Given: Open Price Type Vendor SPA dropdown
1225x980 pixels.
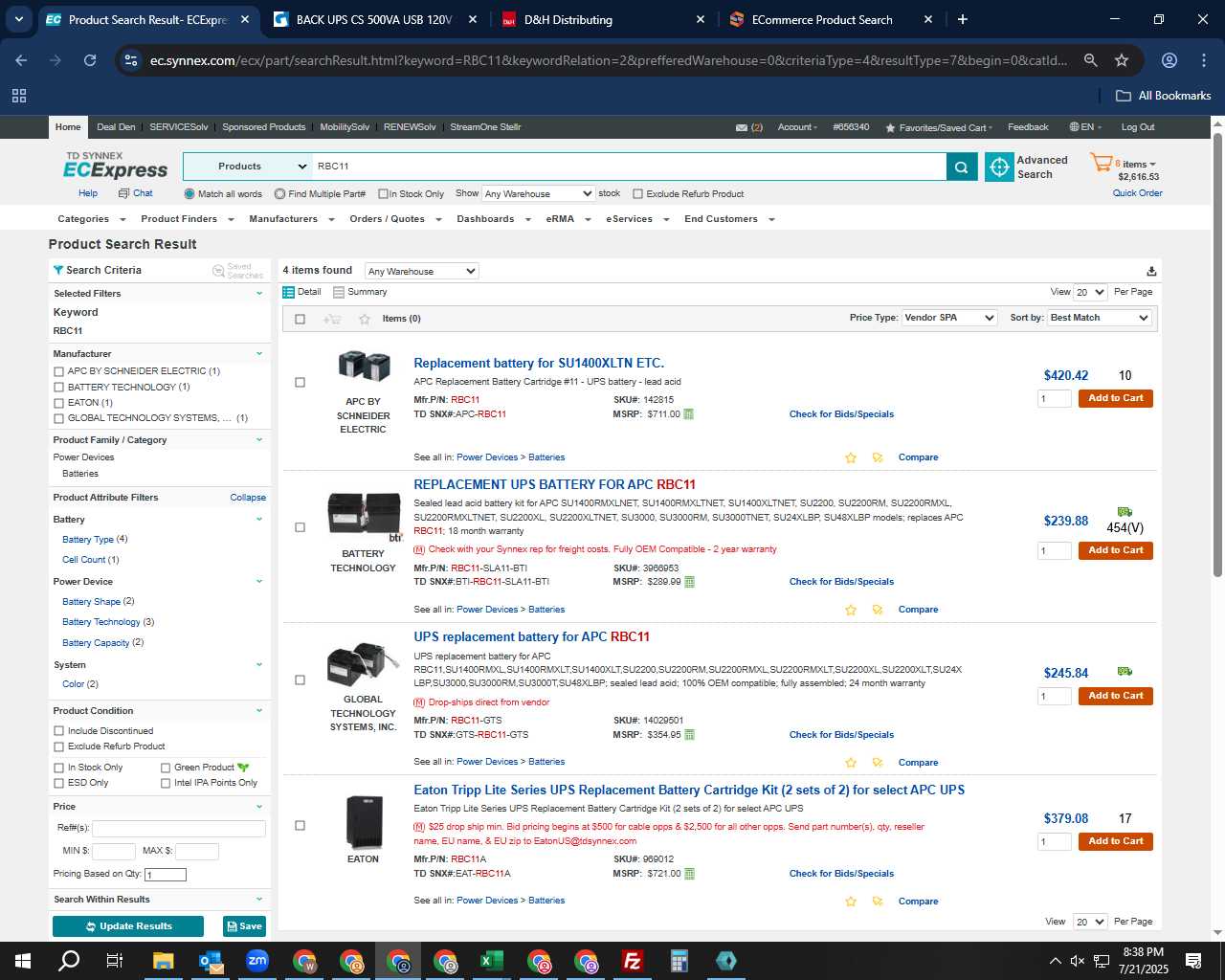Looking at the screenshot, I should pyautogui.click(x=950, y=318).
